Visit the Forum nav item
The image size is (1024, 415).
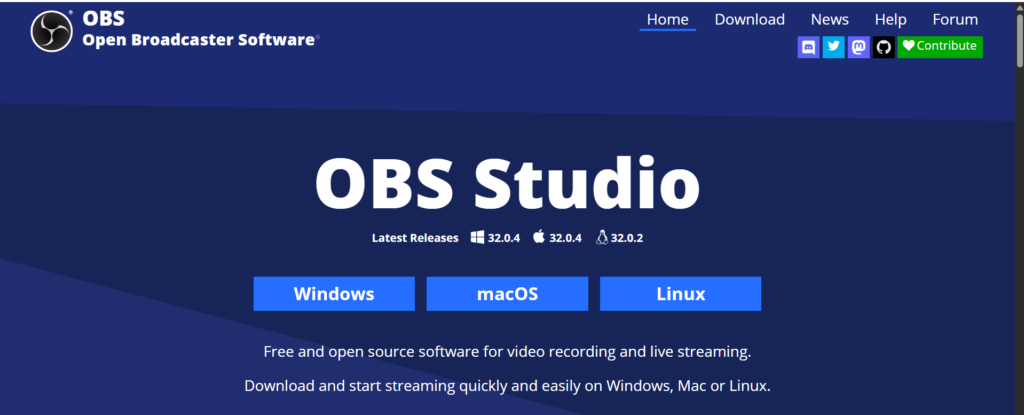click(x=955, y=19)
